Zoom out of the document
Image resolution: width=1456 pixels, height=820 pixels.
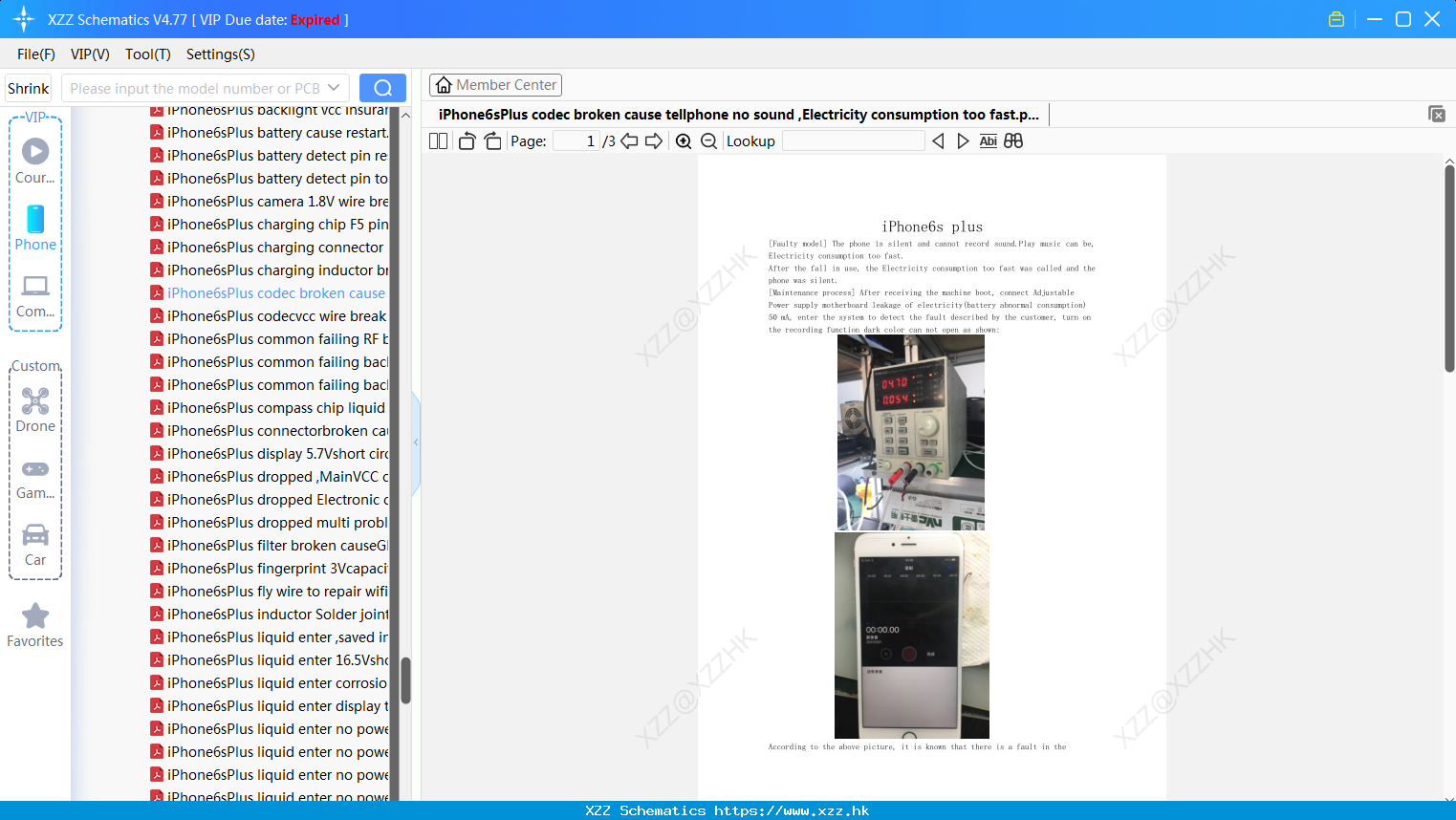708,141
